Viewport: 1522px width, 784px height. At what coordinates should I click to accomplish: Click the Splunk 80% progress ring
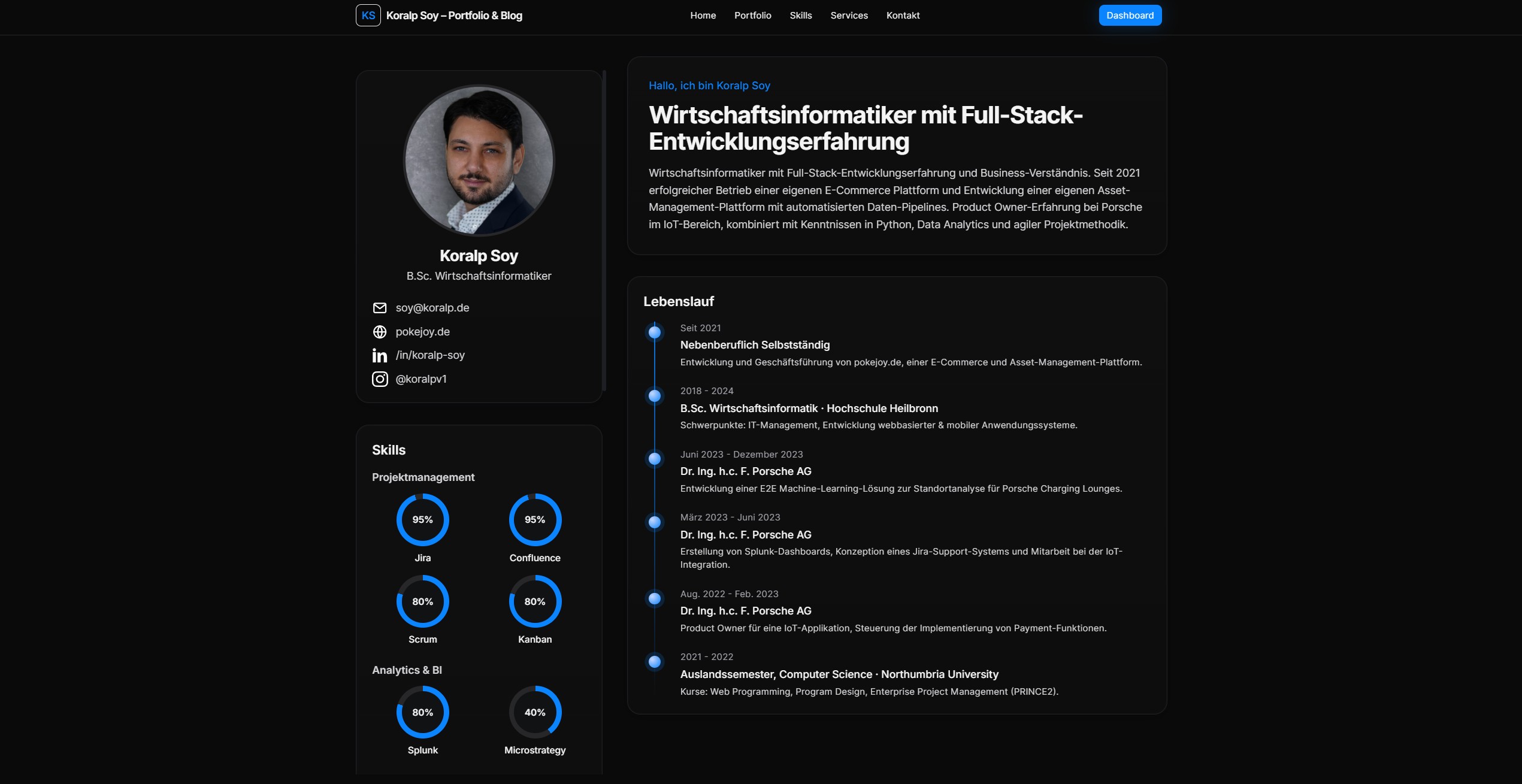coord(422,712)
